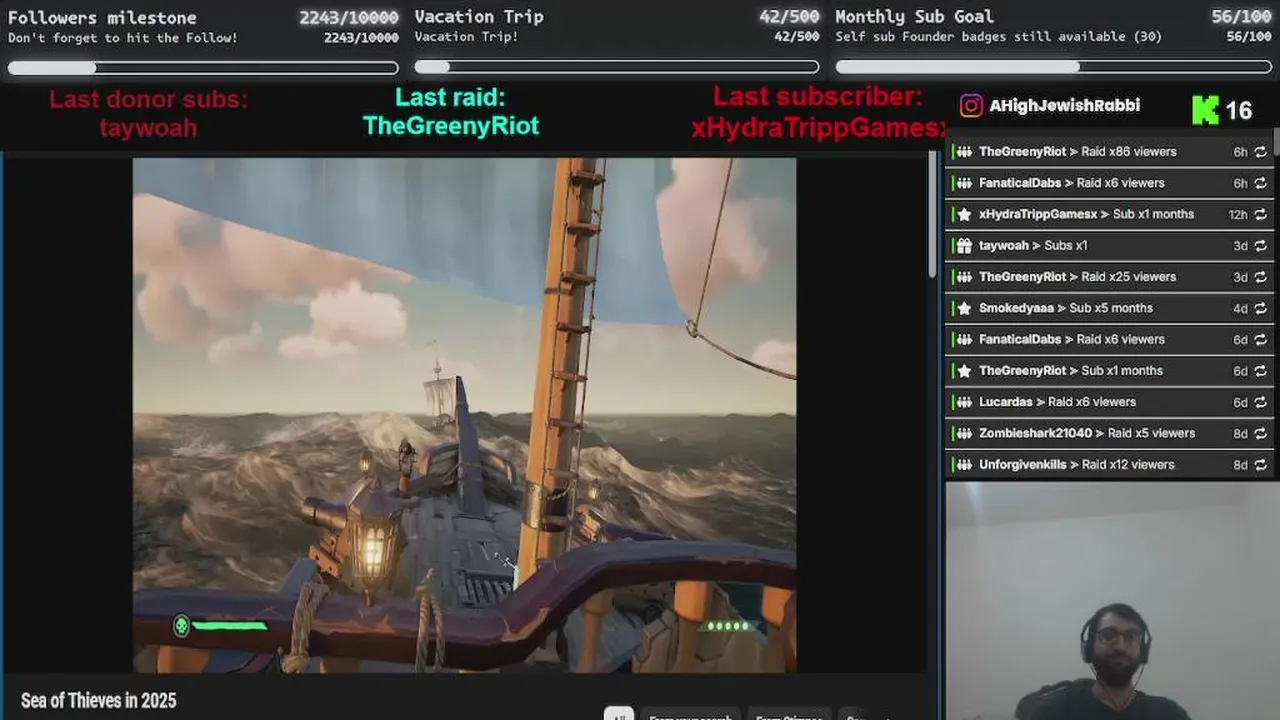Click the Kick viewer count '16'
1280x720 pixels.
pos(1239,111)
